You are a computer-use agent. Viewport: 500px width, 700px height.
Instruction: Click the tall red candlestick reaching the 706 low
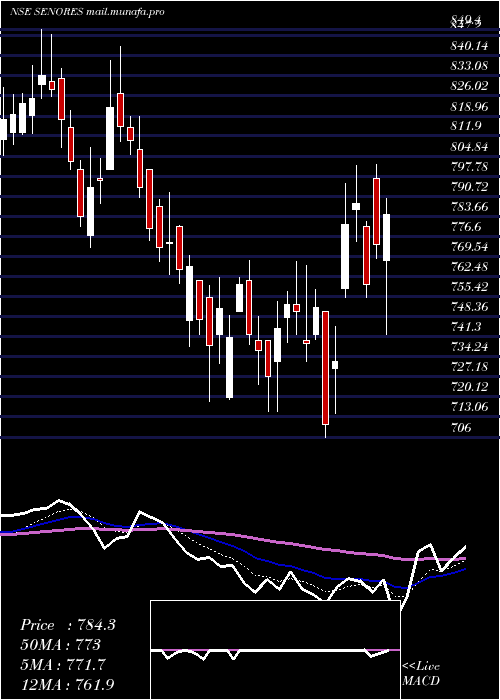[x=326, y=368]
